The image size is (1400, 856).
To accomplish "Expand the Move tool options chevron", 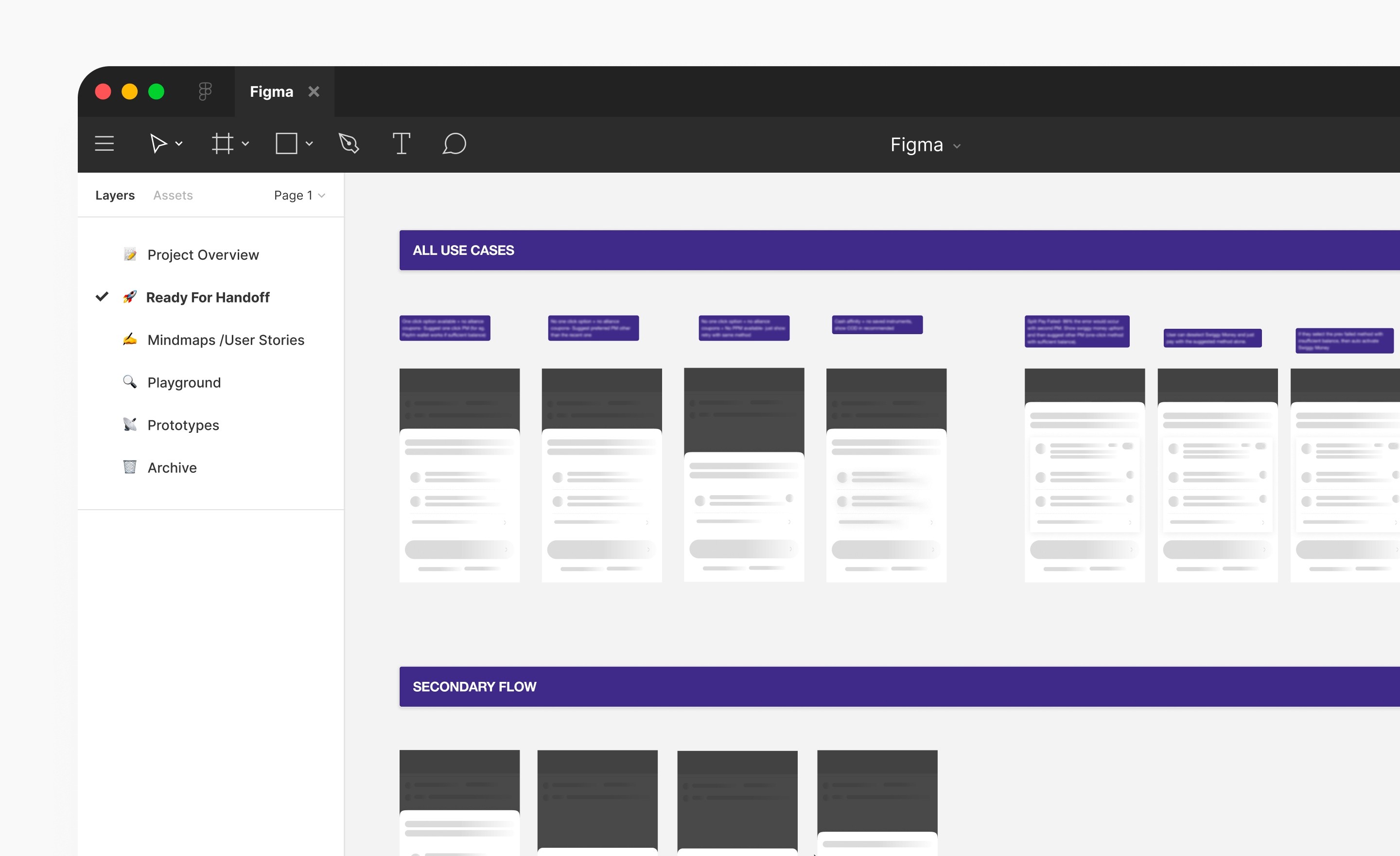I will point(179,144).
